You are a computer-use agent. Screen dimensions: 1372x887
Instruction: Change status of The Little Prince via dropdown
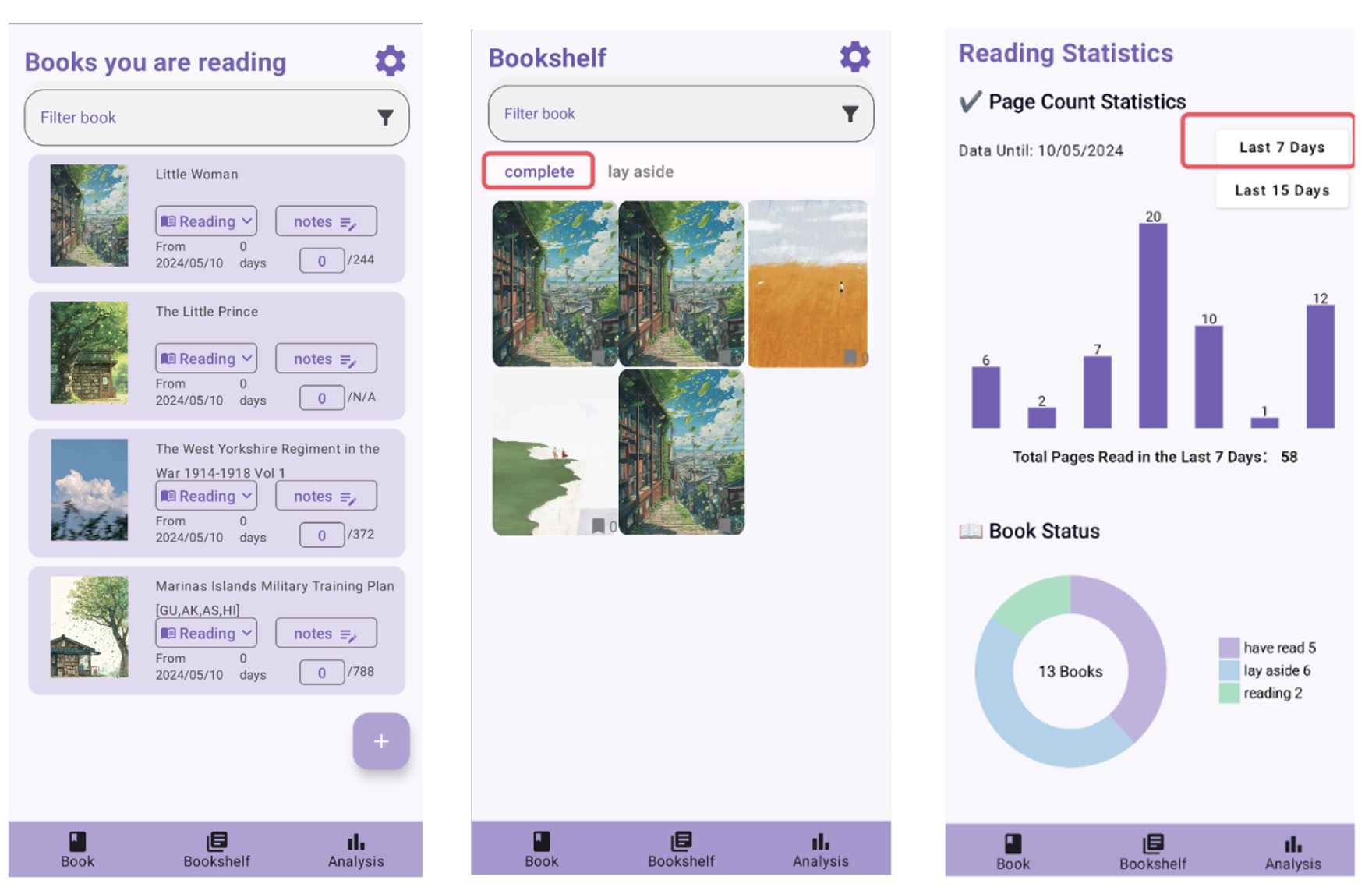206,359
